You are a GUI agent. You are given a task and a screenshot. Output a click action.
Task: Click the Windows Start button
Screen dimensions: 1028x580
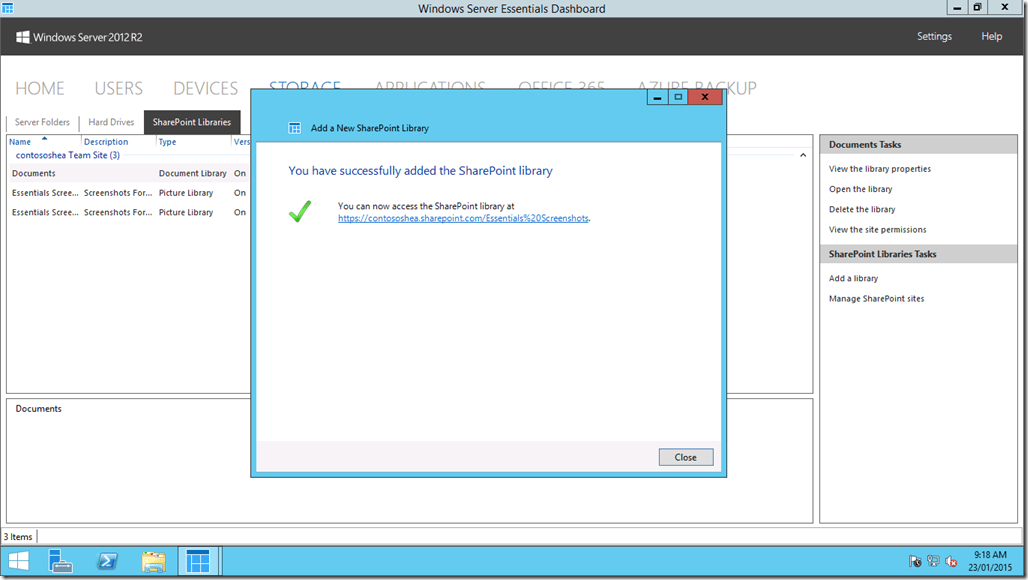point(19,561)
